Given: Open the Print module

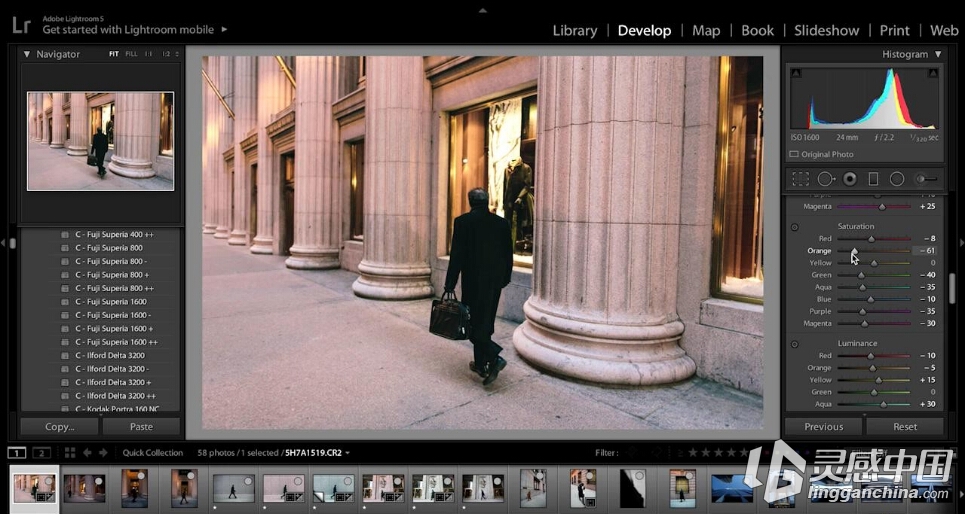Looking at the screenshot, I should [x=894, y=31].
